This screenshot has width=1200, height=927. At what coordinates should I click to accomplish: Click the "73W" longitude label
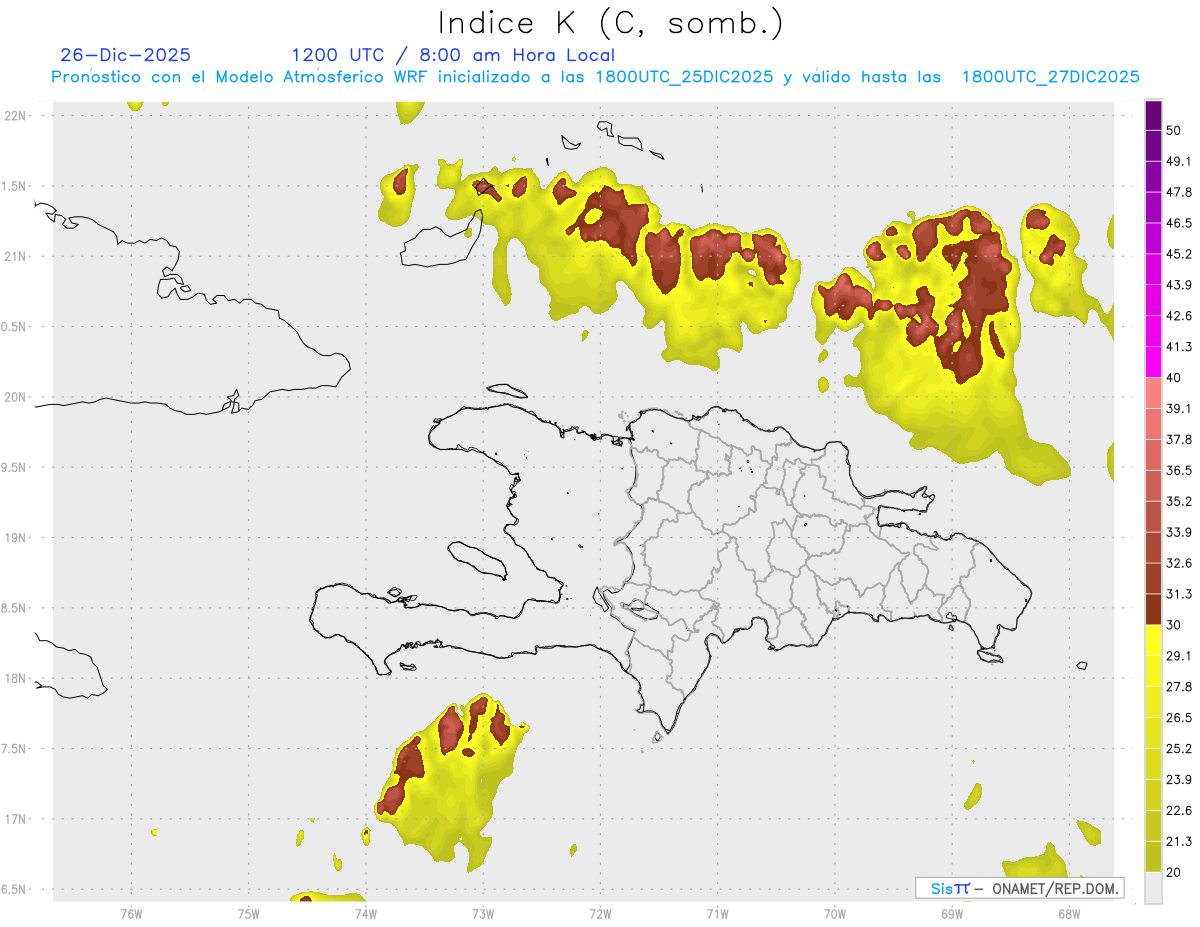[x=483, y=914]
